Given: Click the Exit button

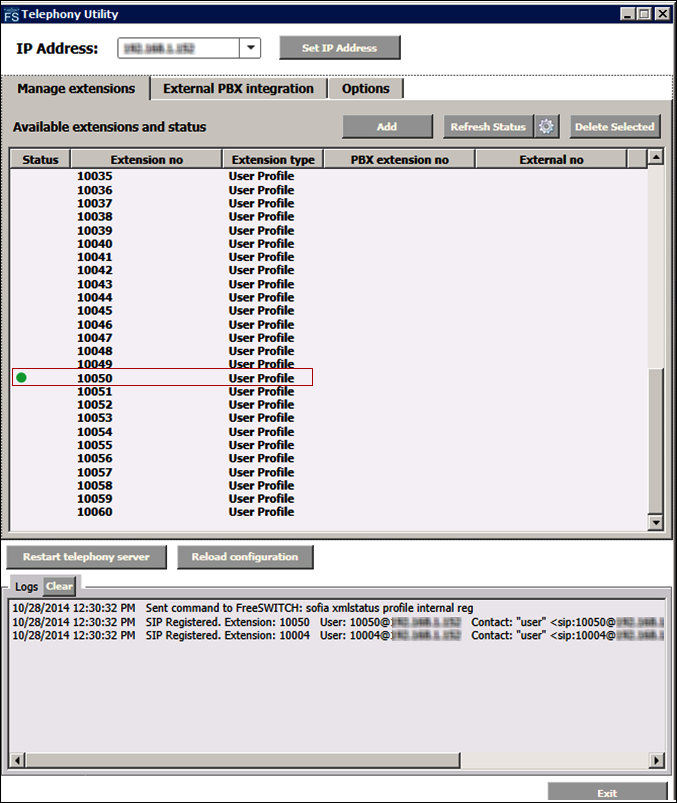Looking at the screenshot, I should pos(607,793).
